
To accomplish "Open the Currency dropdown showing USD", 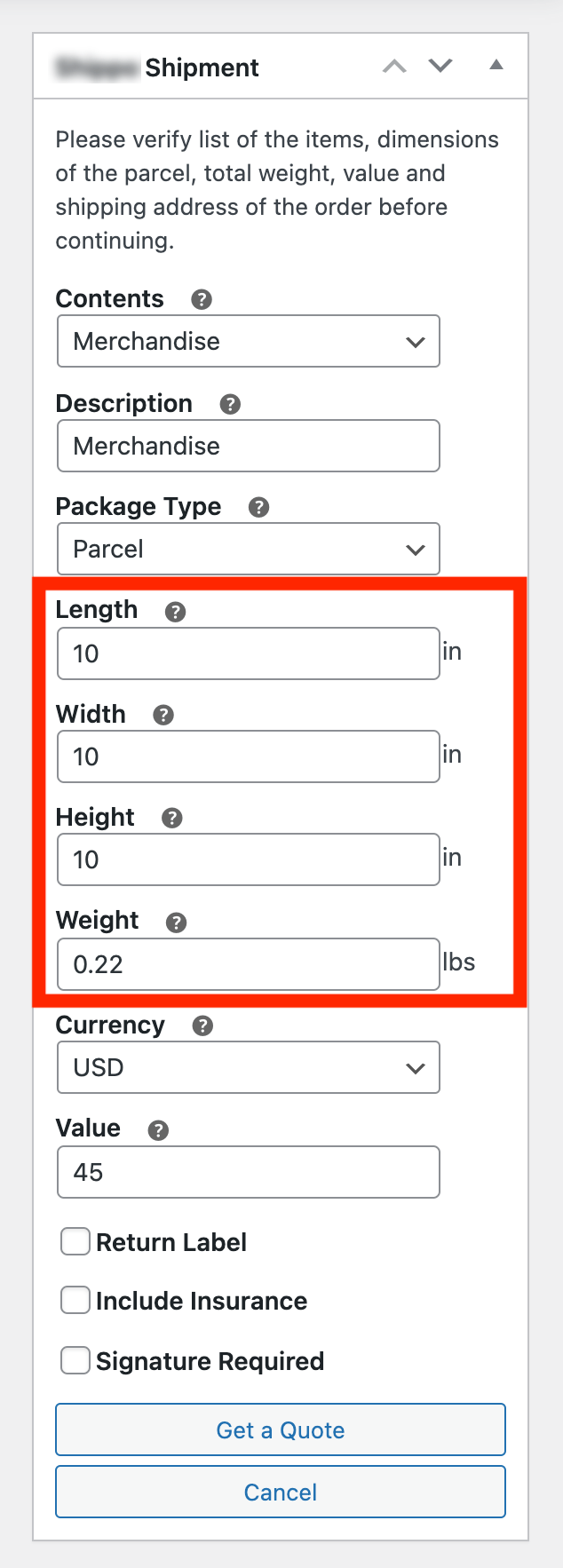I will click(248, 1067).
